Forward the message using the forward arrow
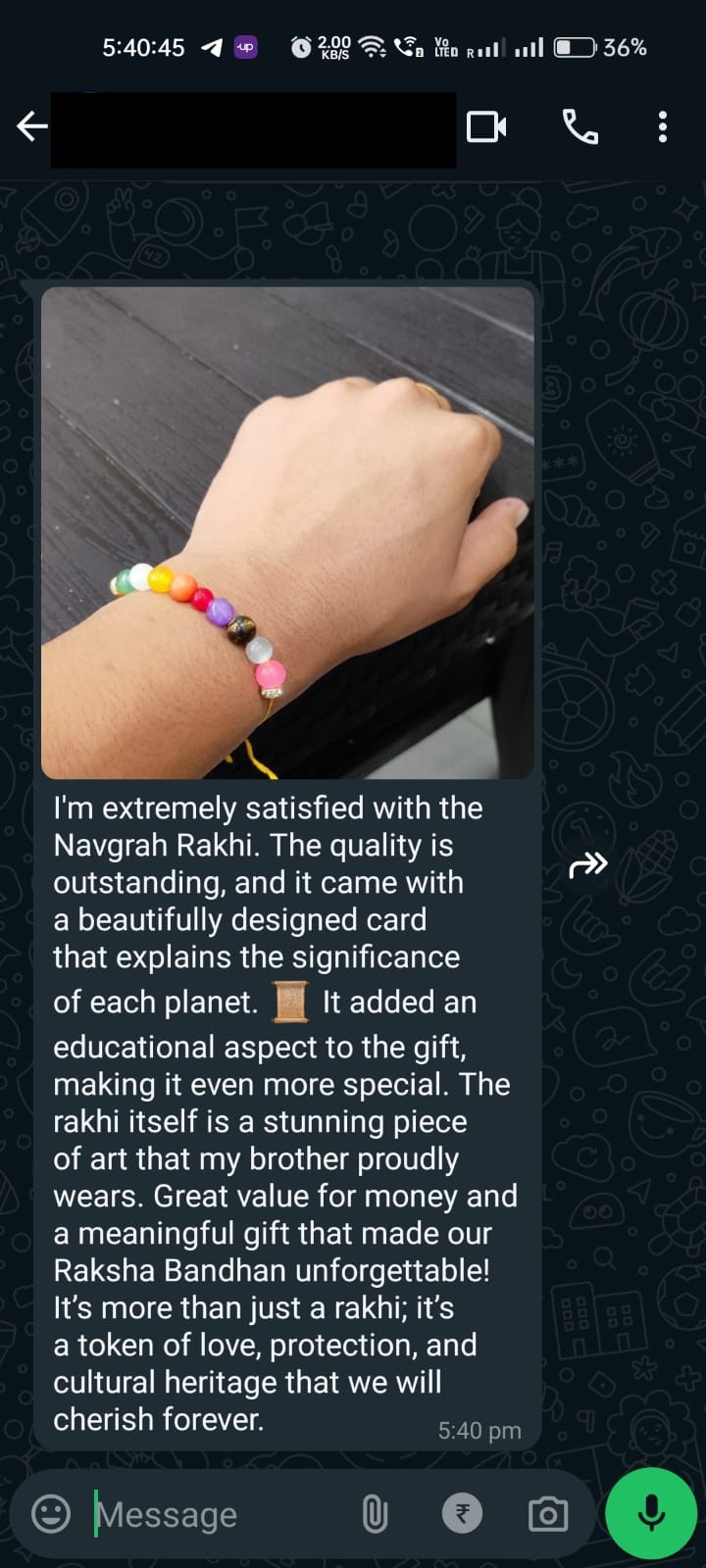Image resolution: width=706 pixels, height=1568 pixels. point(588,864)
